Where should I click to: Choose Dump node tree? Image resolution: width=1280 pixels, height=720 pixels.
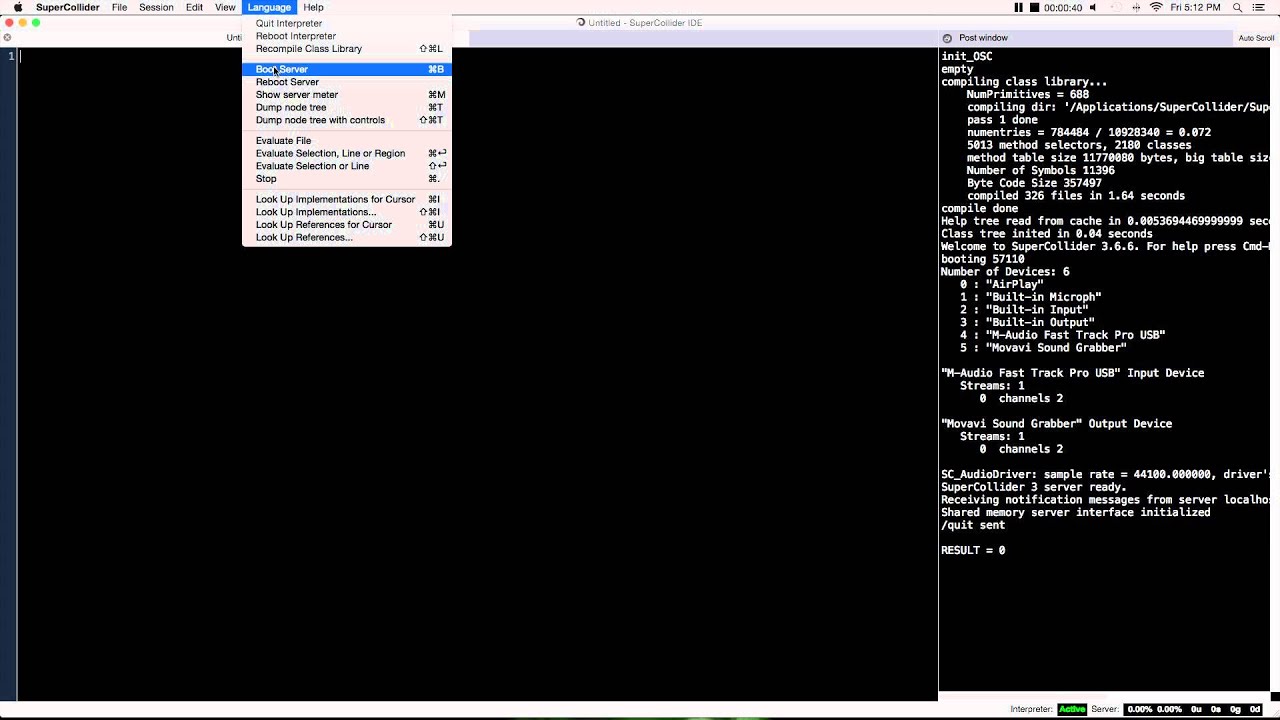pyautogui.click(x=347, y=107)
